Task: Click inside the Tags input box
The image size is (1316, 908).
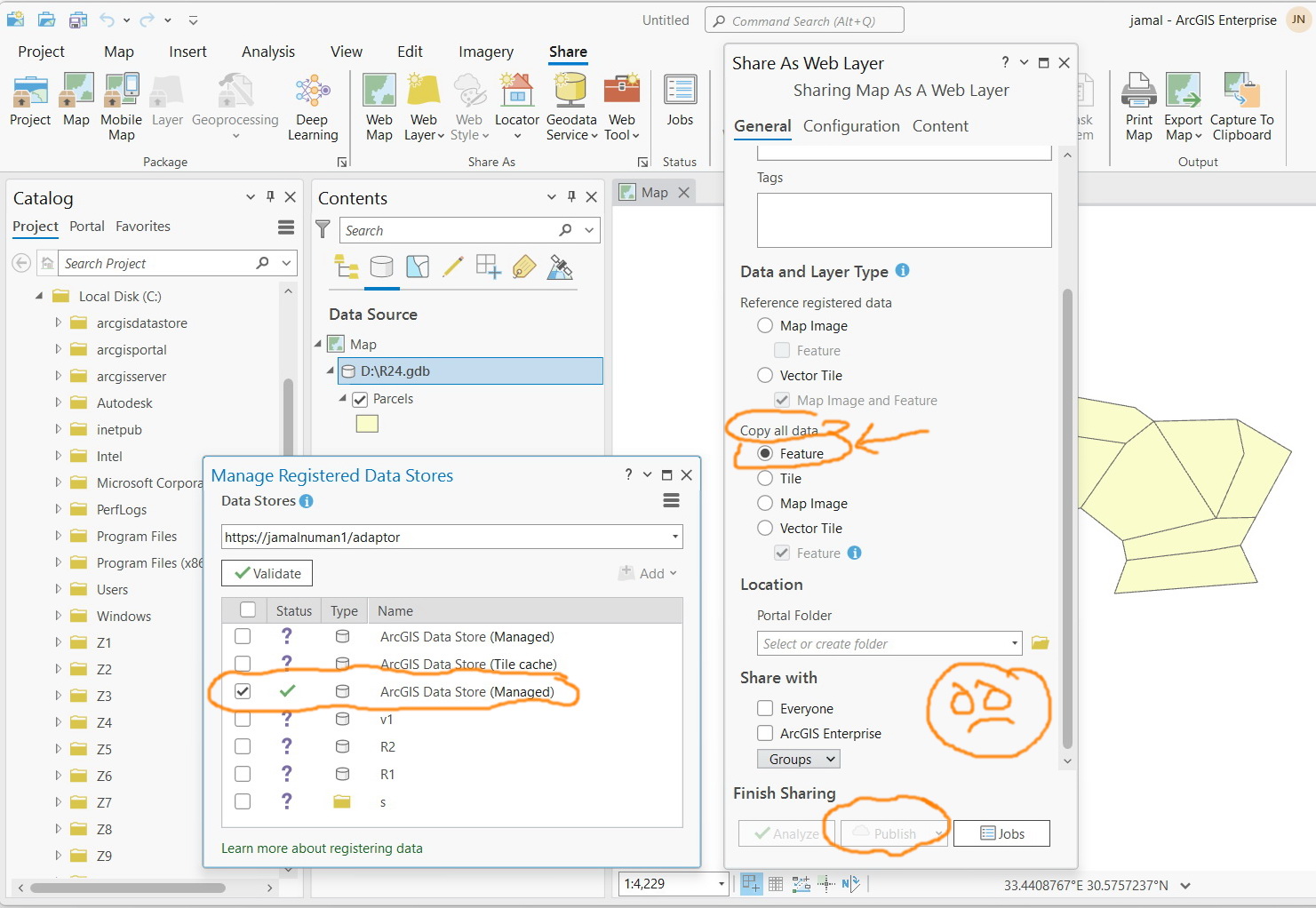Action: 904,220
